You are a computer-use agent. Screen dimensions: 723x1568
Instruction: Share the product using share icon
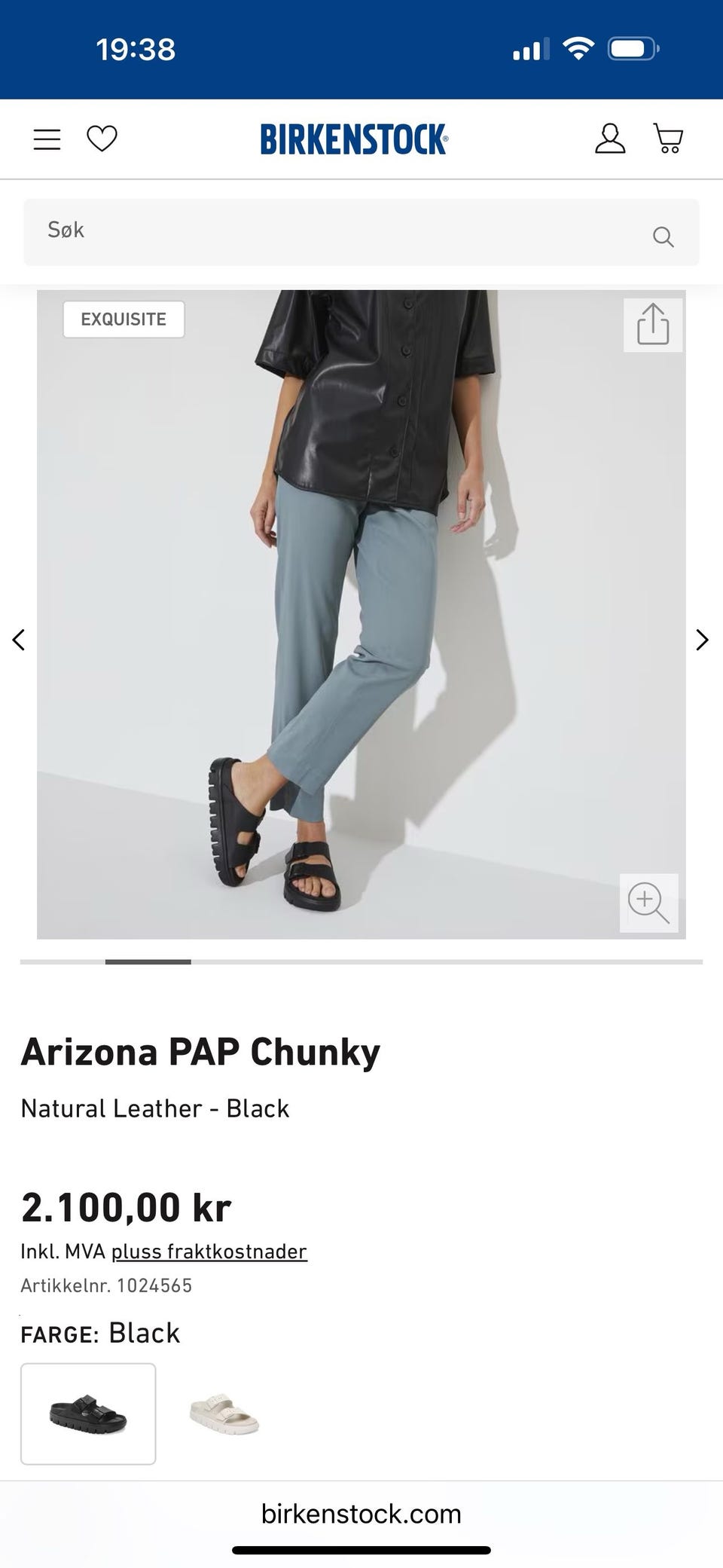point(653,325)
